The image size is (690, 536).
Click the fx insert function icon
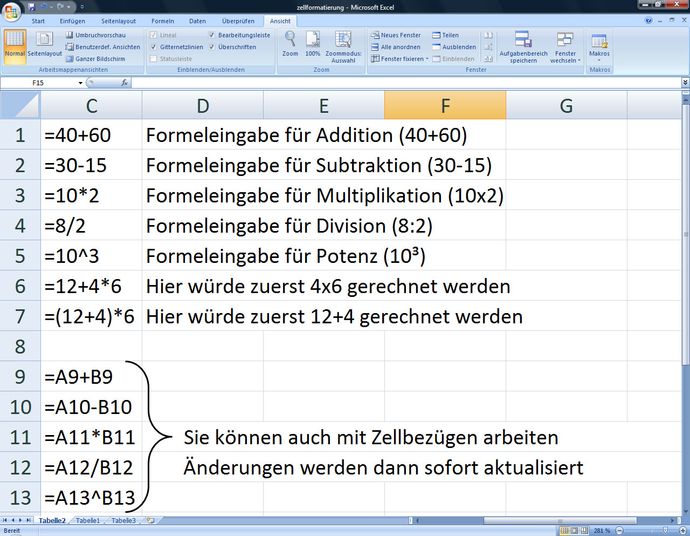pos(125,82)
